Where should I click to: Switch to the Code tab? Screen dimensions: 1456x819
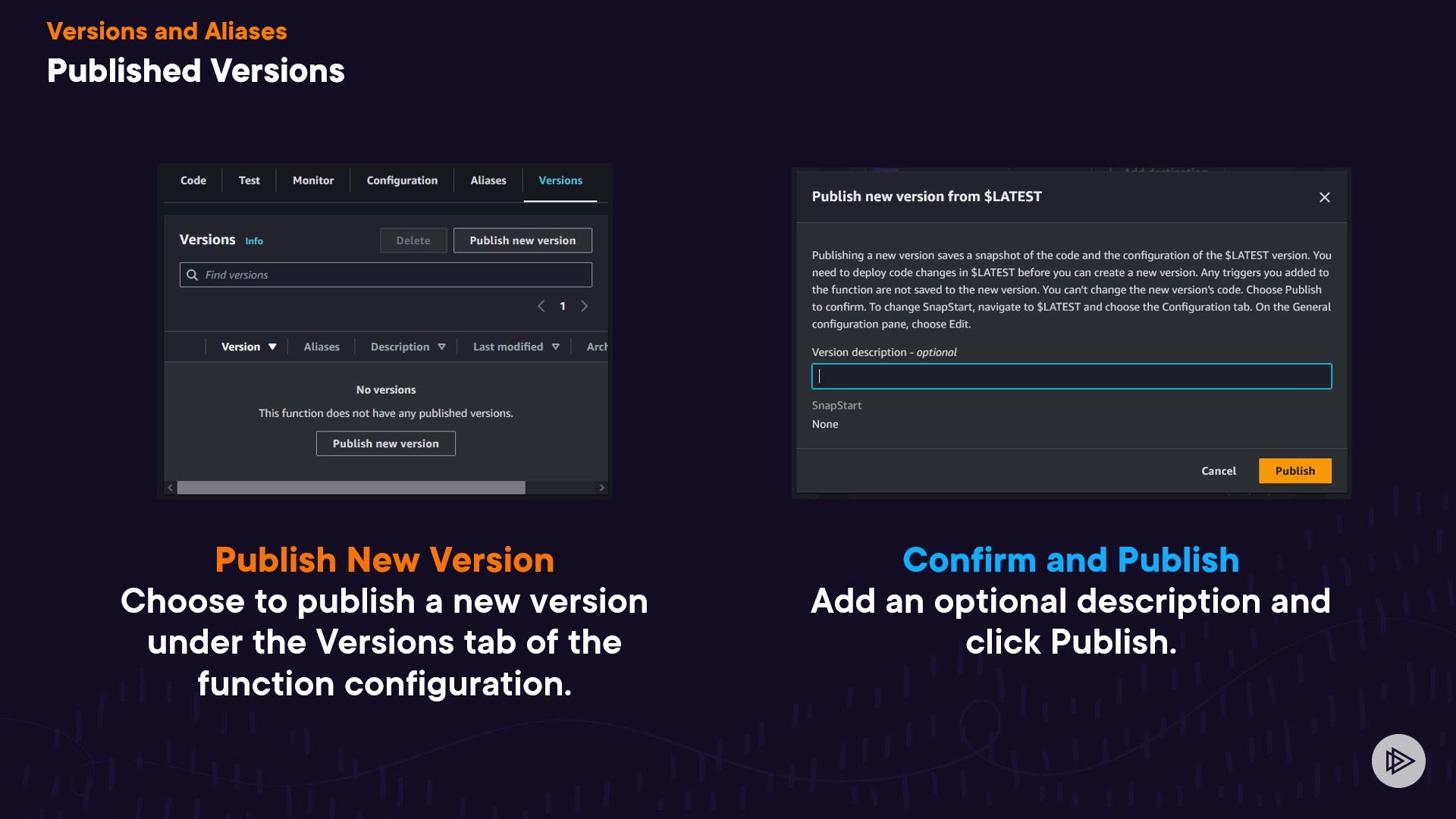[x=193, y=180]
